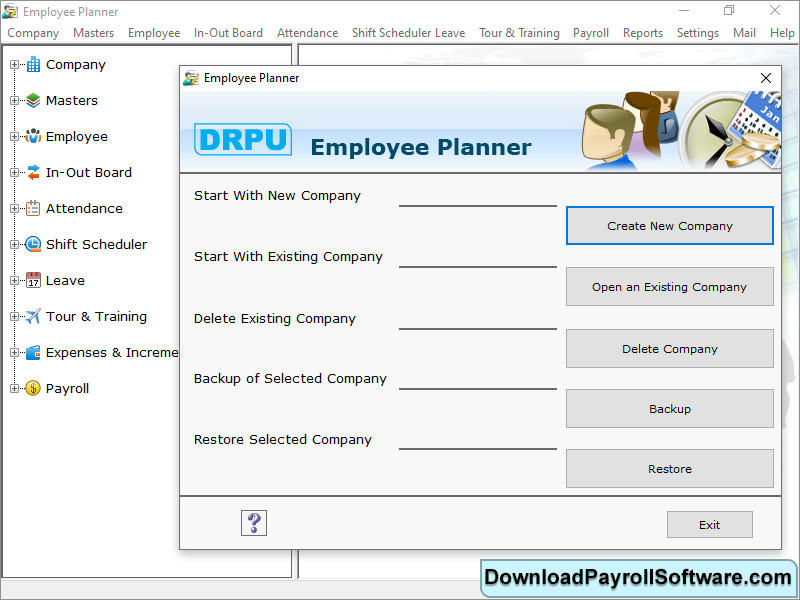This screenshot has height=600, width=800.
Task: Select the Payroll label in tree
Action: [x=67, y=388]
